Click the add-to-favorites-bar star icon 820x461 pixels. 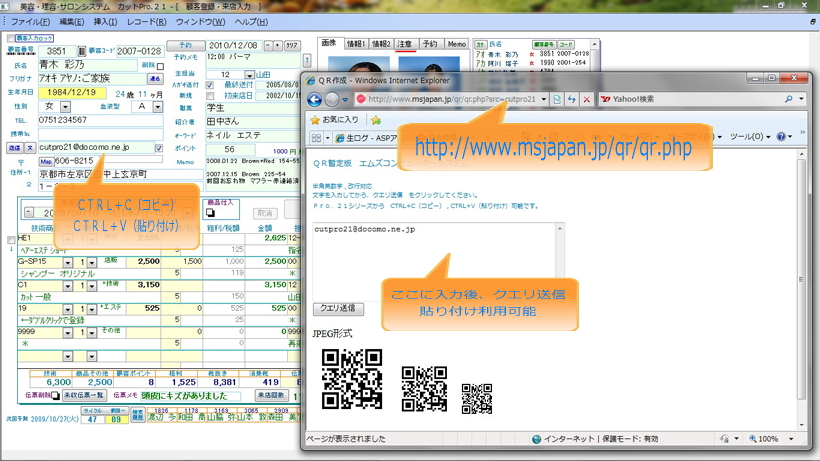point(376,120)
